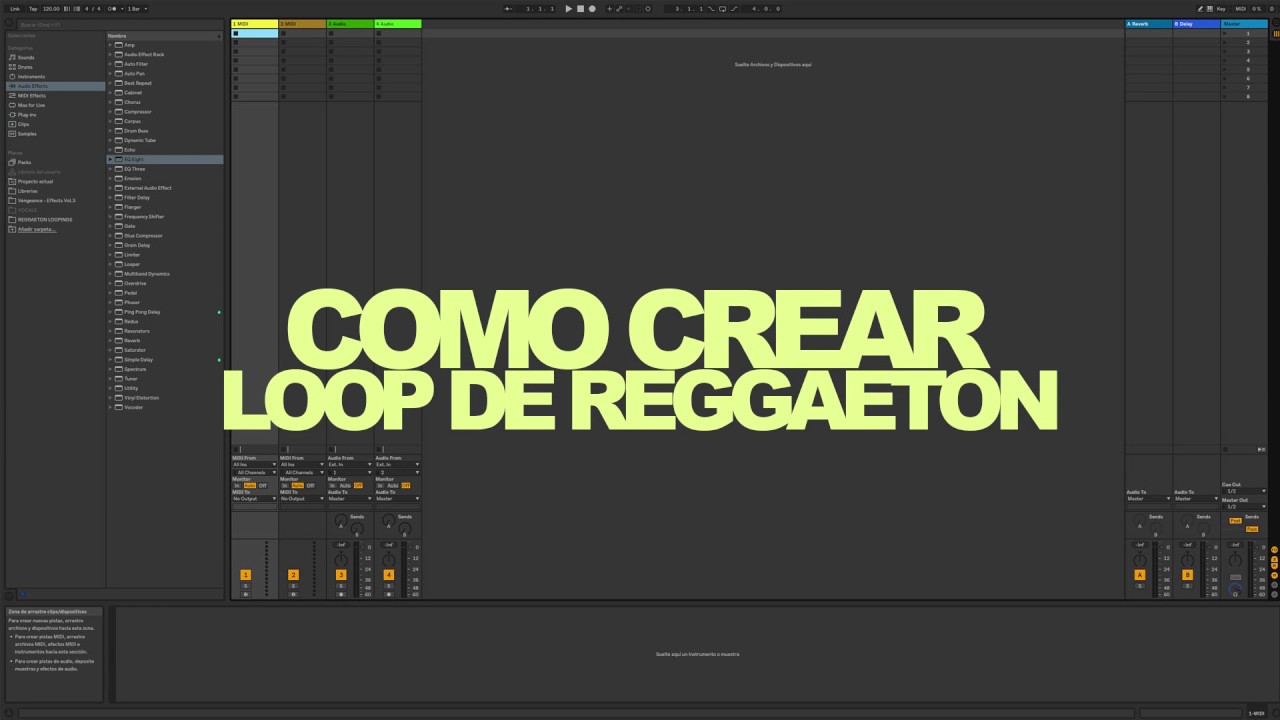The height and width of the screenshot is (720, 1280).
Task: Open track 1 MIDI To No Output dropdown
Action: [x=254, y=498]
